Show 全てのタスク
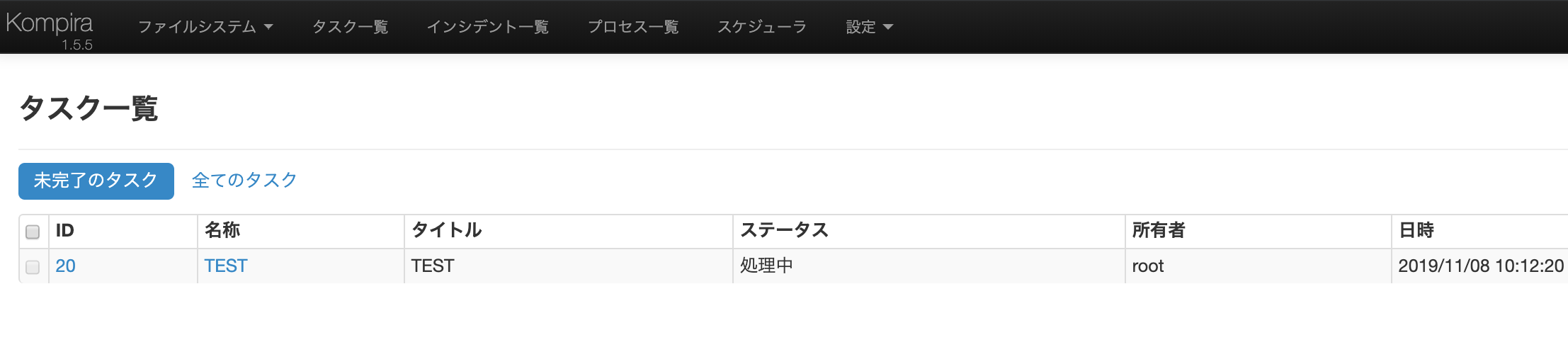The width and height of the screenshot is (1568, 347). [x=244, y=181]
